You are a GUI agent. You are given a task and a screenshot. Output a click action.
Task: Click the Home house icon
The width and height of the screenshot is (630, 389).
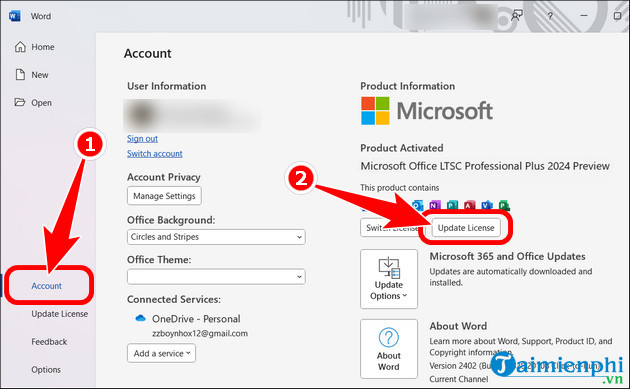click(x=20, y=47)
